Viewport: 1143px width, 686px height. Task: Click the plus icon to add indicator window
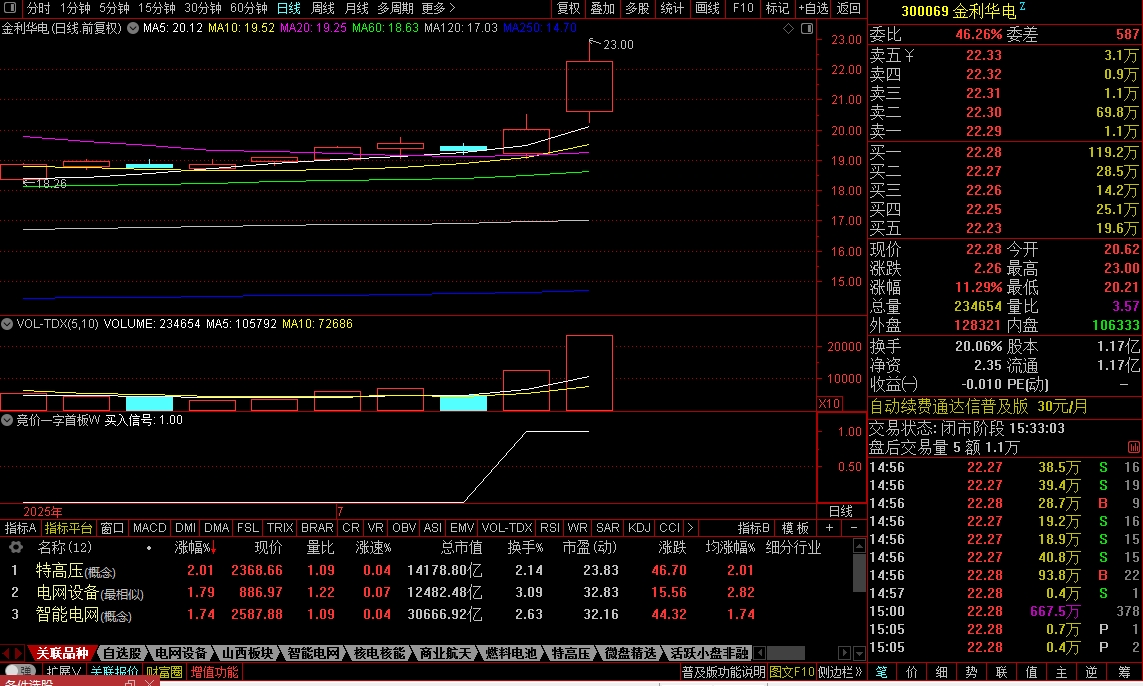[x=829, y=527]
